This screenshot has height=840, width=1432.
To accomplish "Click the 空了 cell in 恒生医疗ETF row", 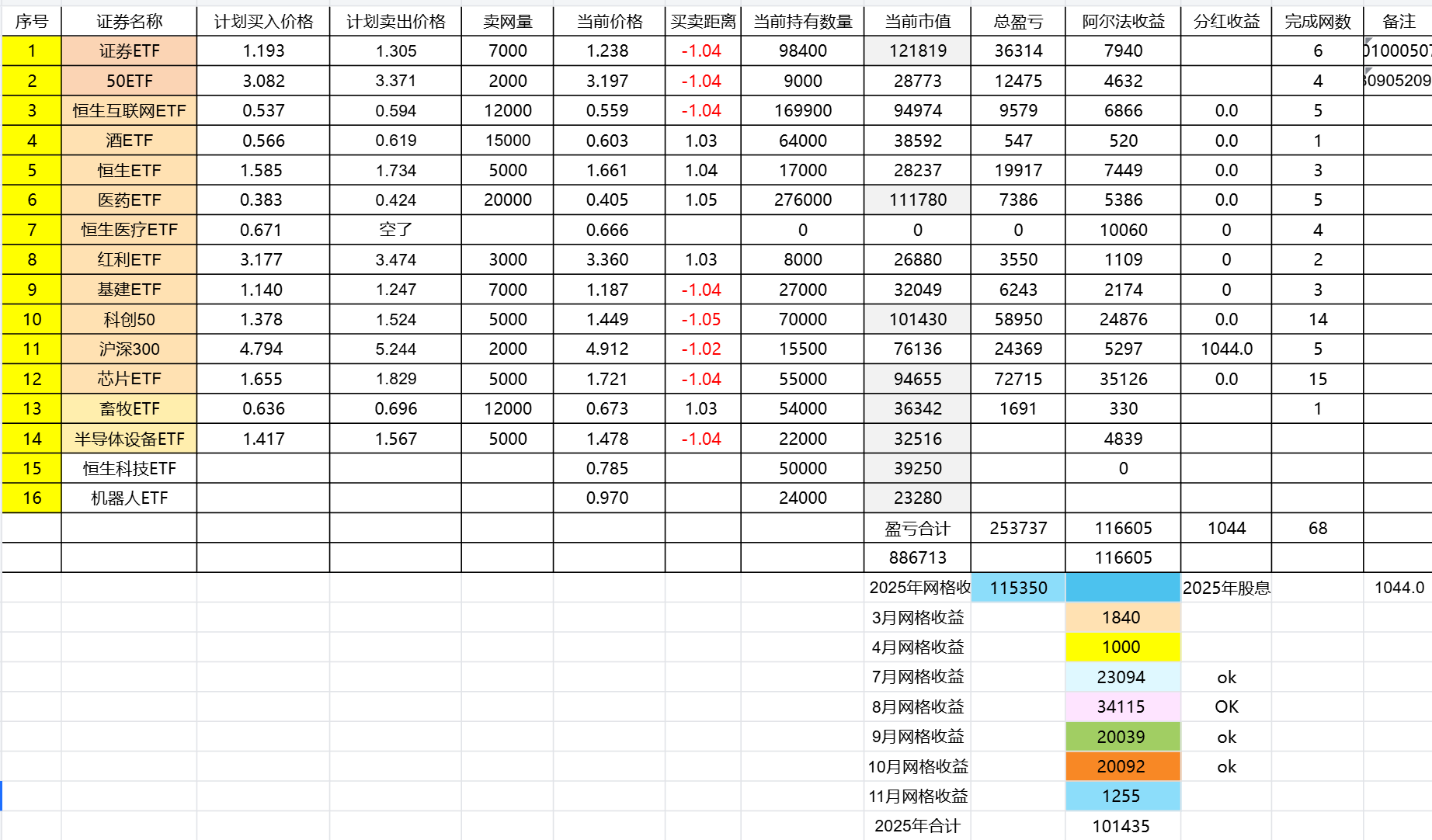I will point(395,230).
